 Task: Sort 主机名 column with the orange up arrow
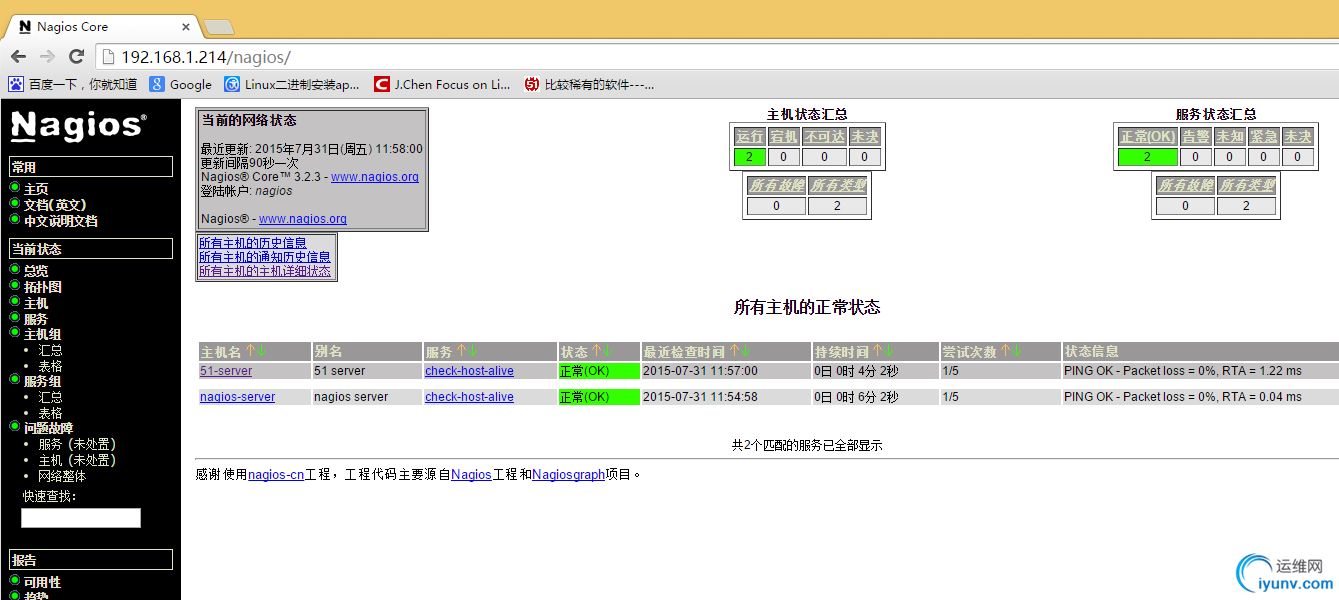(250, 352)
